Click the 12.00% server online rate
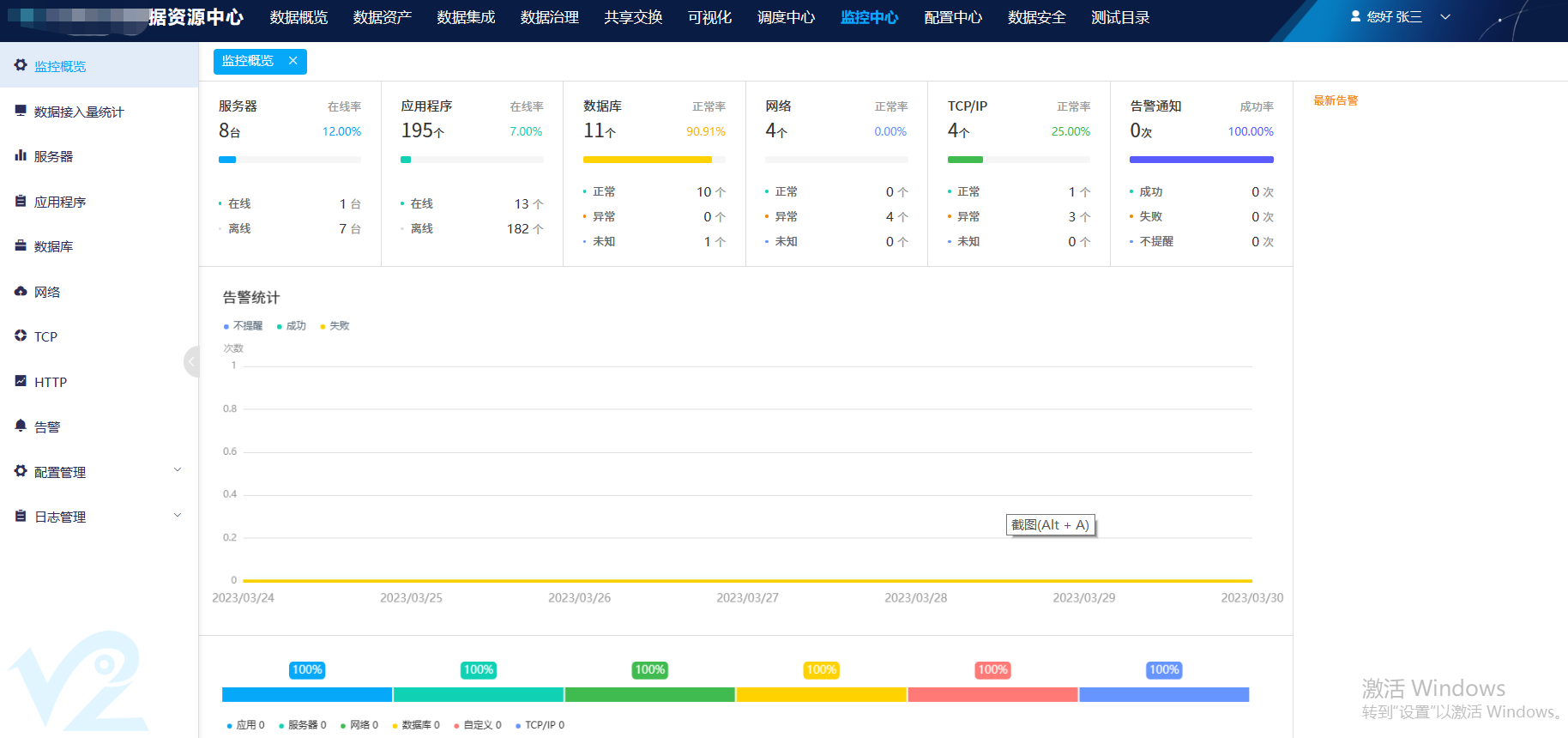The height and width of the screenshot is (738, 1568). [x=341, y=131]
